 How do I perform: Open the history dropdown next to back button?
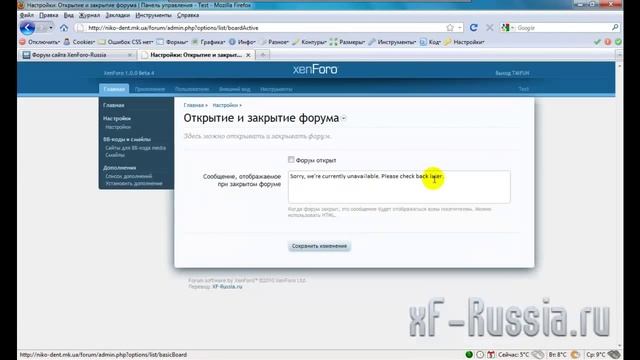51,28
